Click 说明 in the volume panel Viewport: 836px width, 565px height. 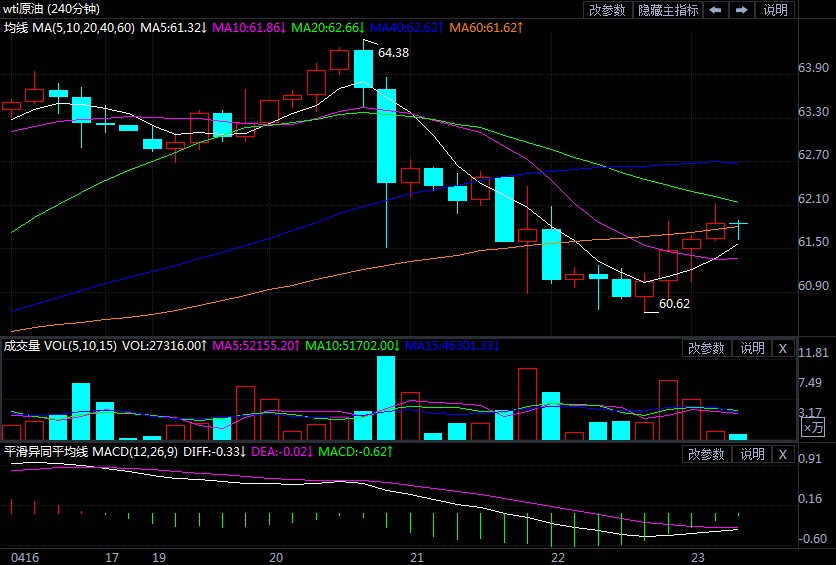[752, 348]
